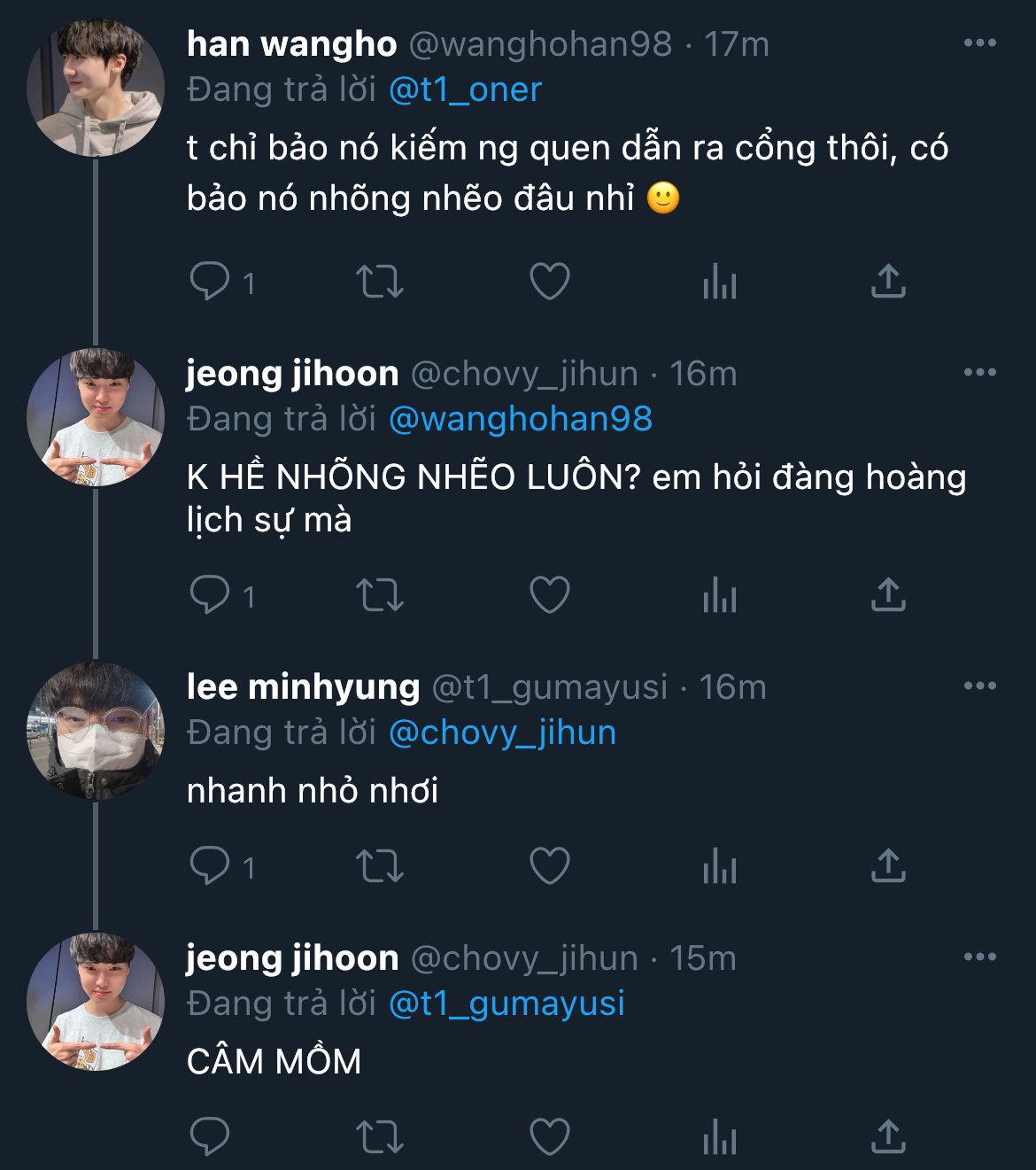Screen dimensions: 1036x1170
Task: View analytics for the "CÂM MỒM" tweet
Action: [x=719, y=1137]
